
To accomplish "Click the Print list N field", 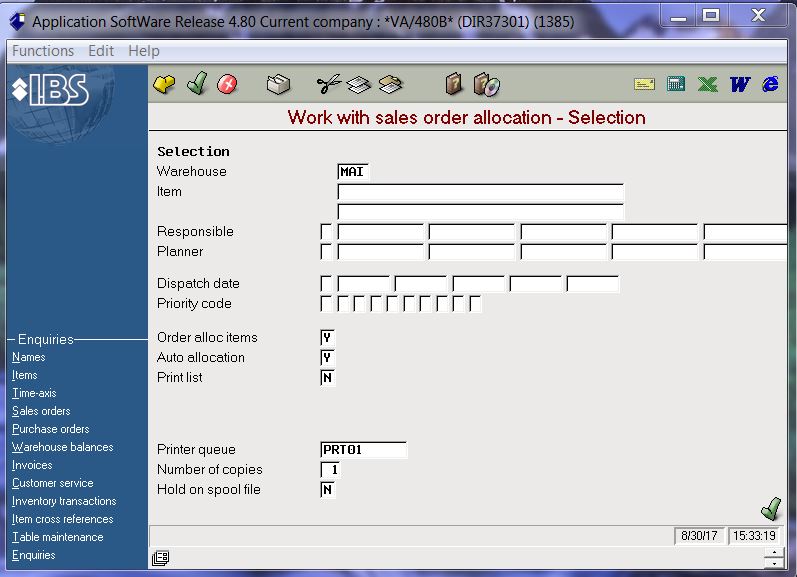I will pos(327,378).
